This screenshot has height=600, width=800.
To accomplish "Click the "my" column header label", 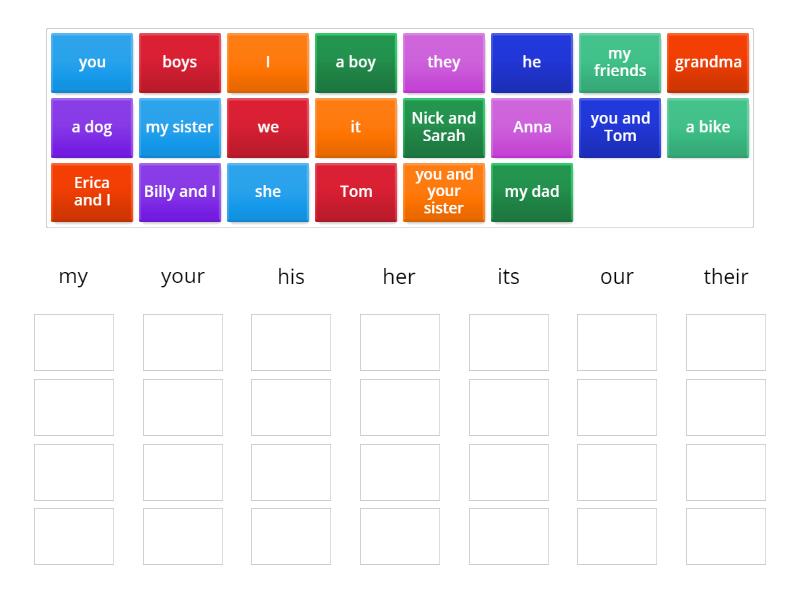I will click(x=73, y=277).
